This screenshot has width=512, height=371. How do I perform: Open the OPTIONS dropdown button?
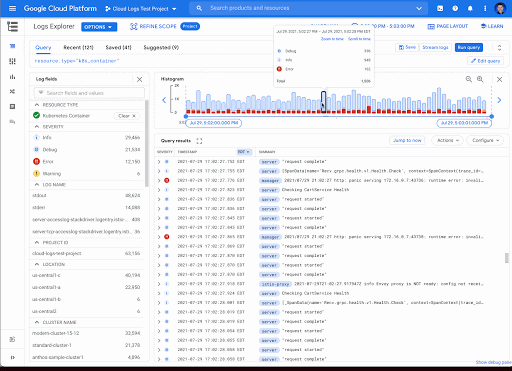click(99, 27)
